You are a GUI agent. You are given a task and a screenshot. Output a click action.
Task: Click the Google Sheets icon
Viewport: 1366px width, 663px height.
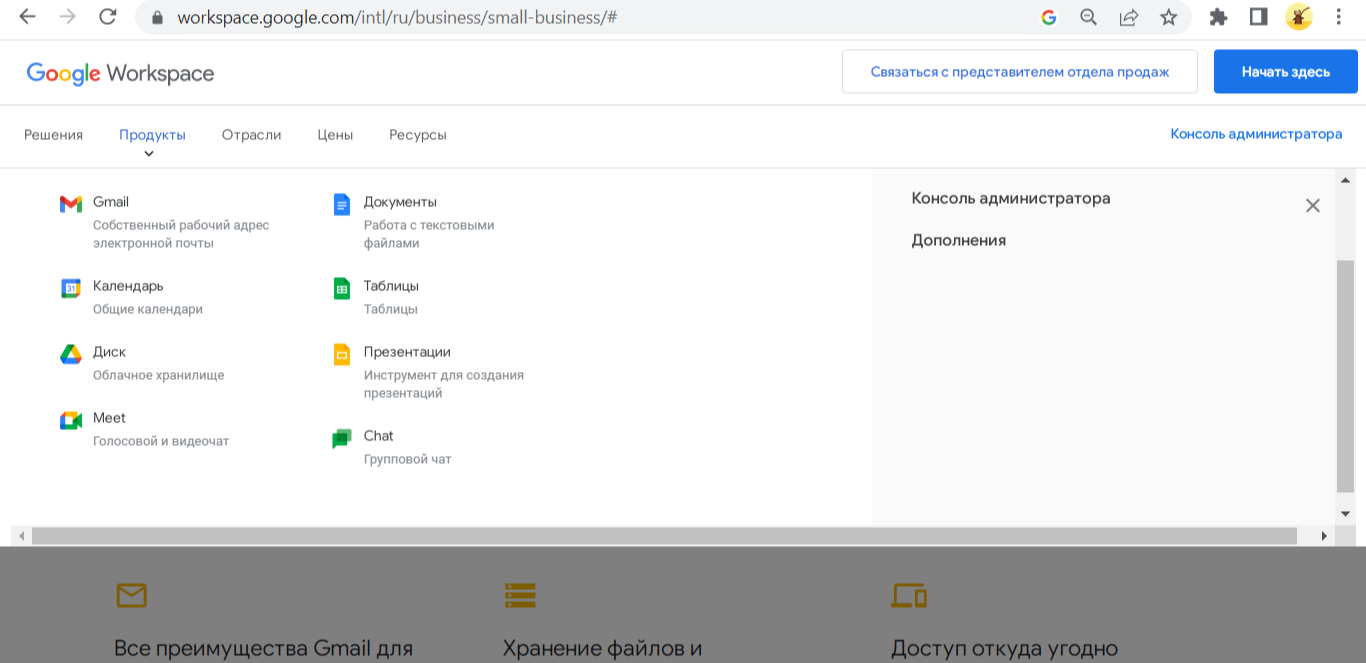[342, 288]
